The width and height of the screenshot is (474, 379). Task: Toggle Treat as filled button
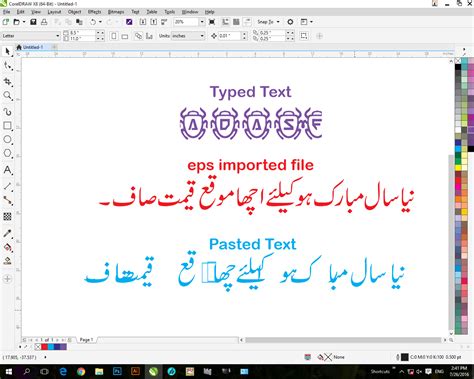point(304,36)
